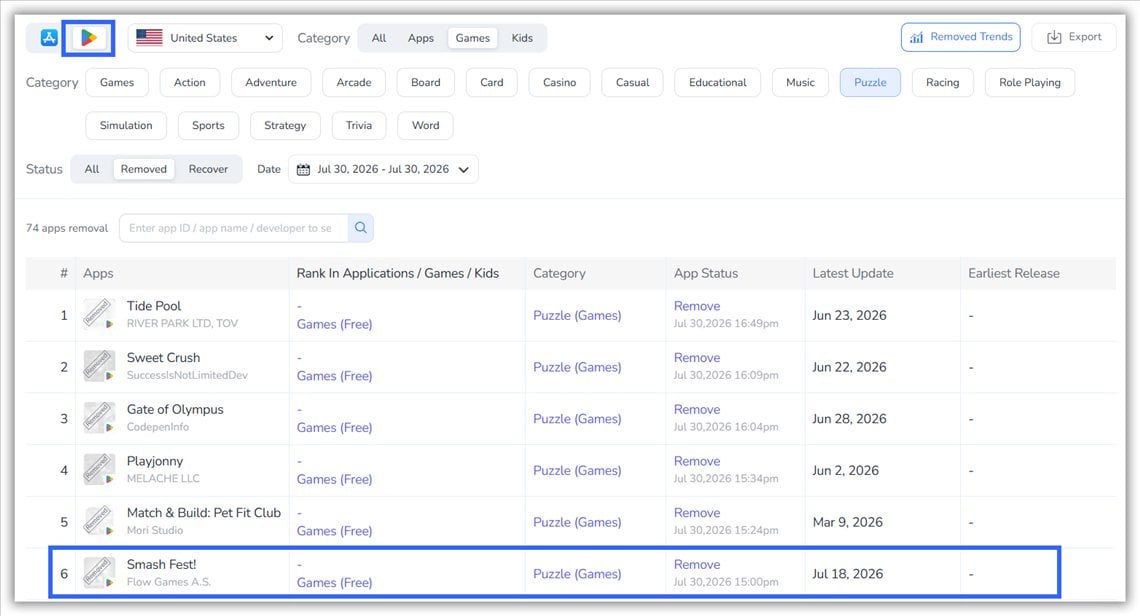
Task: Open the United States country dropdown
Action: 205,38
